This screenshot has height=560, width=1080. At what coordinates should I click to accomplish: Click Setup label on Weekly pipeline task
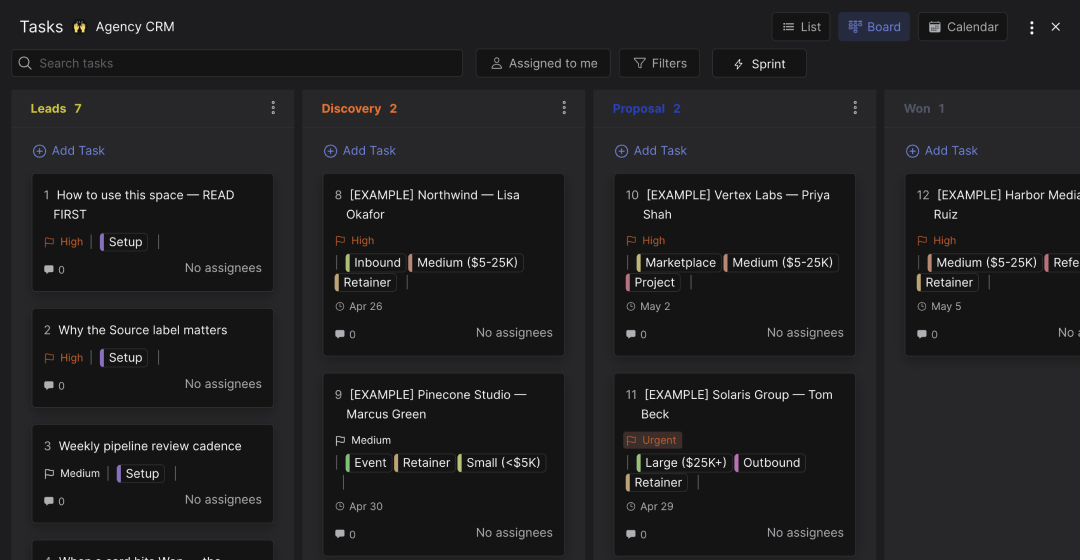point(141,474)
